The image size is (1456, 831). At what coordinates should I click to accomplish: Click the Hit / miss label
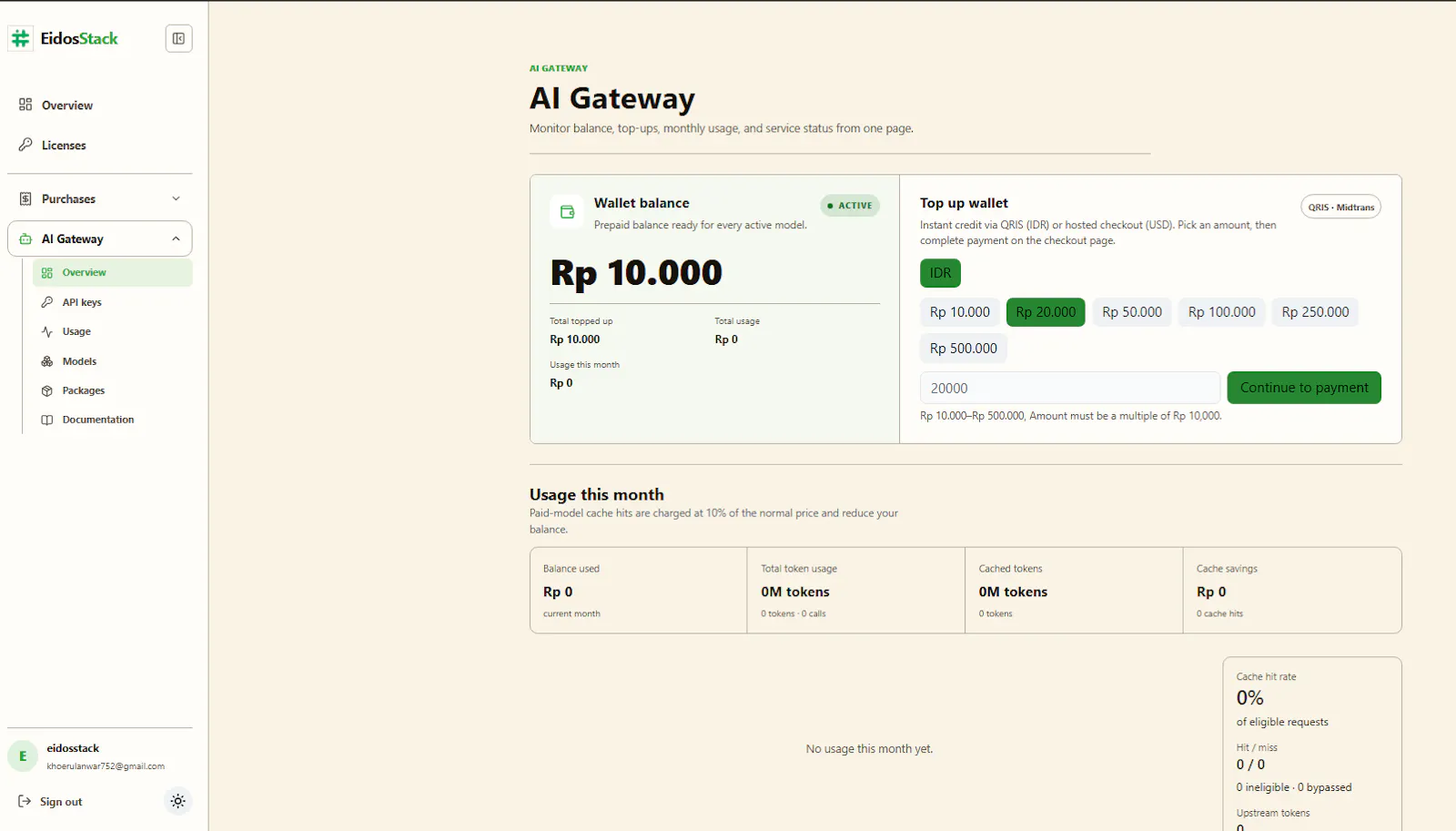(x=1257, y=747)
